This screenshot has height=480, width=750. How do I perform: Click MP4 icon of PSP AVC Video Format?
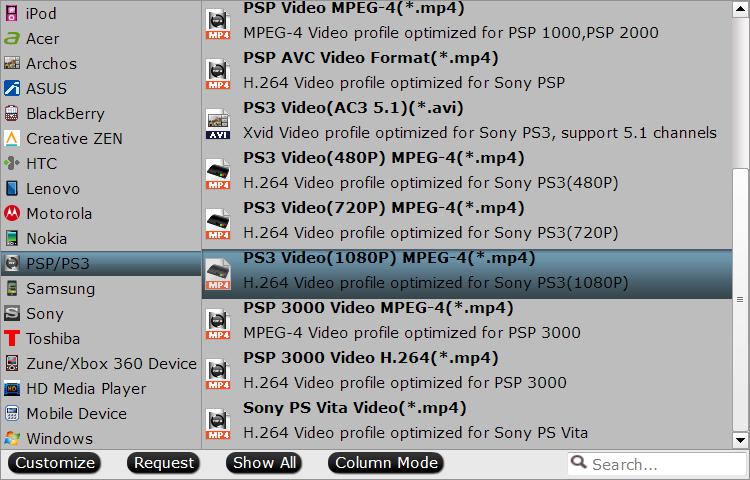pyautogui.click(x=218, y=74)
